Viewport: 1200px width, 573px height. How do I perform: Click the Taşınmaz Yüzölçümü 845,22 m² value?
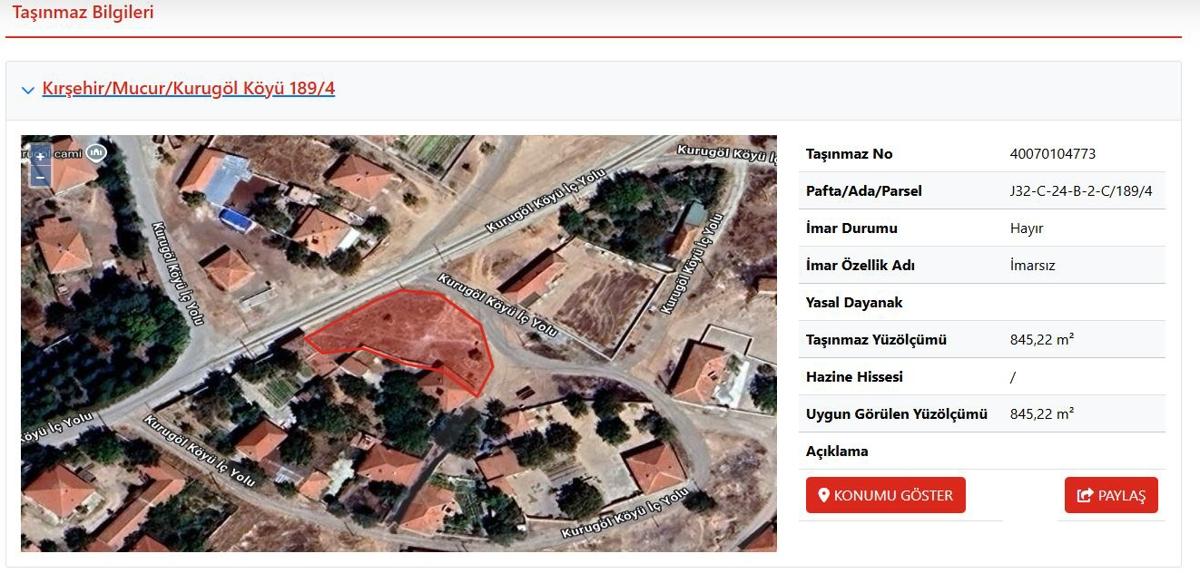click(1042, 340)
